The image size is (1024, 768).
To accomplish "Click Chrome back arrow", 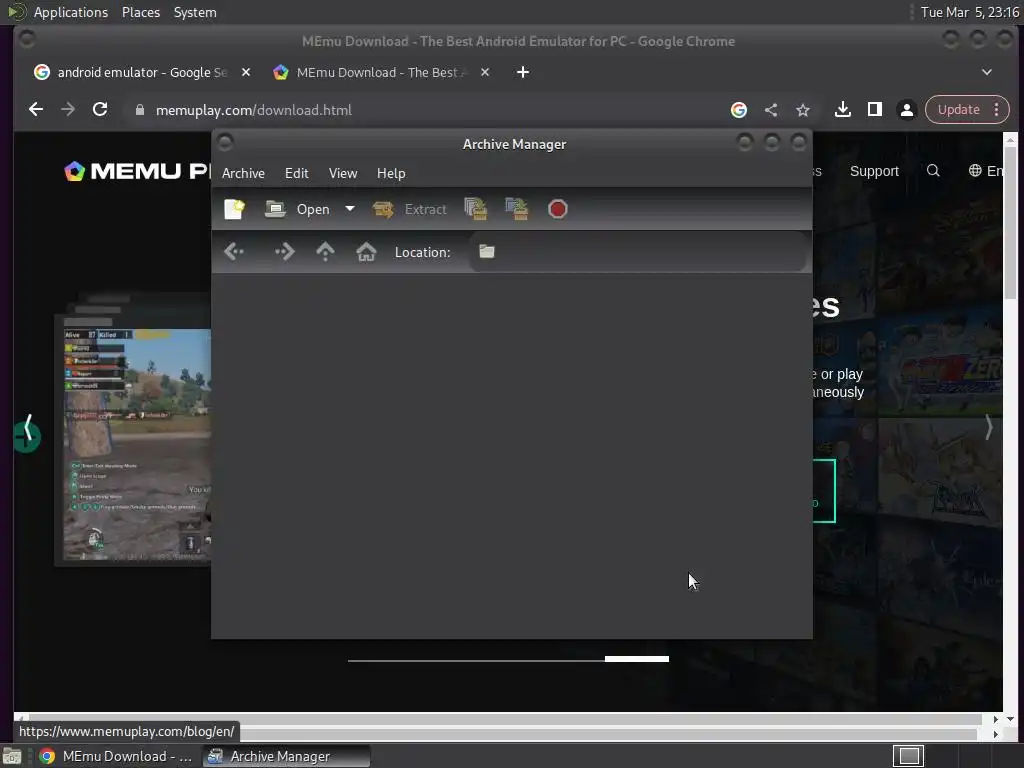I will [36, 110].
